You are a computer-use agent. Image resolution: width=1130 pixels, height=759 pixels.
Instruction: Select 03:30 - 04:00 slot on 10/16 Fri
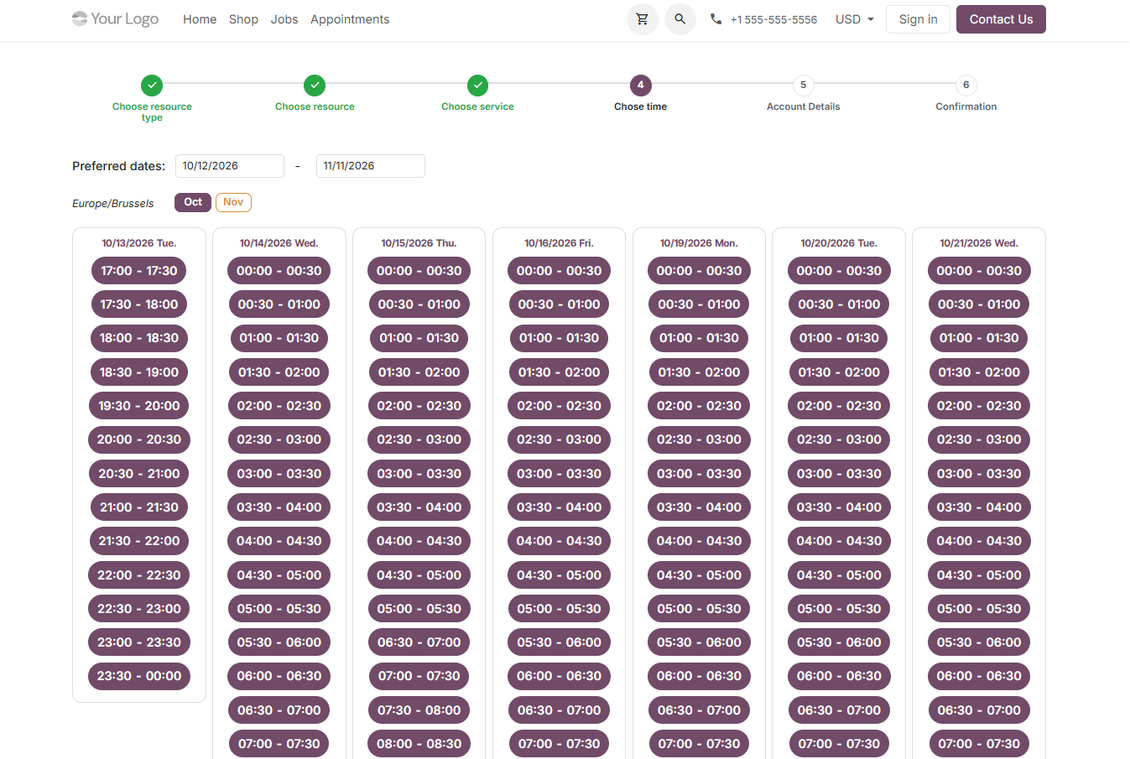pos(559,507)
